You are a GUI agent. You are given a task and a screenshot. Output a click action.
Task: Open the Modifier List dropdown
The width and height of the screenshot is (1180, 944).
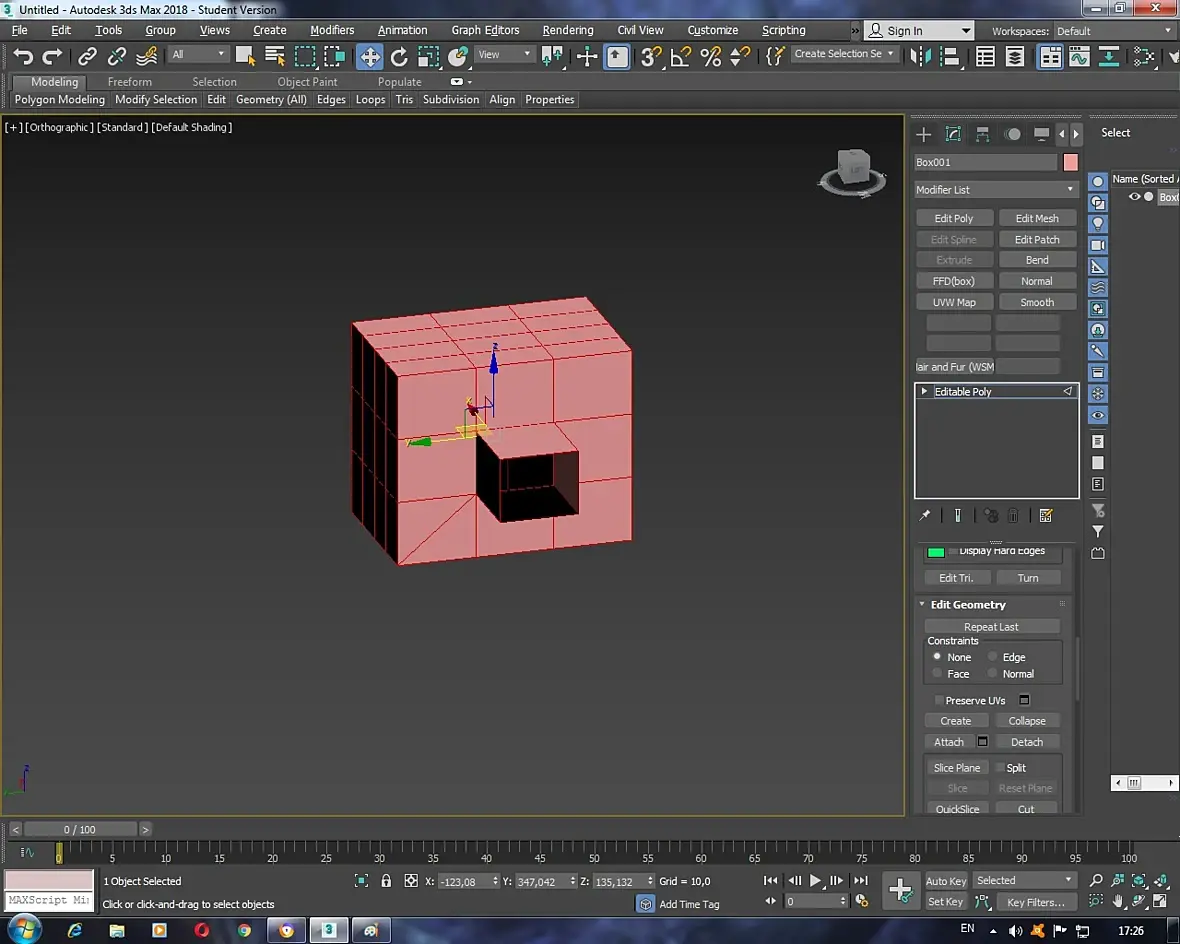click(995, 190)
